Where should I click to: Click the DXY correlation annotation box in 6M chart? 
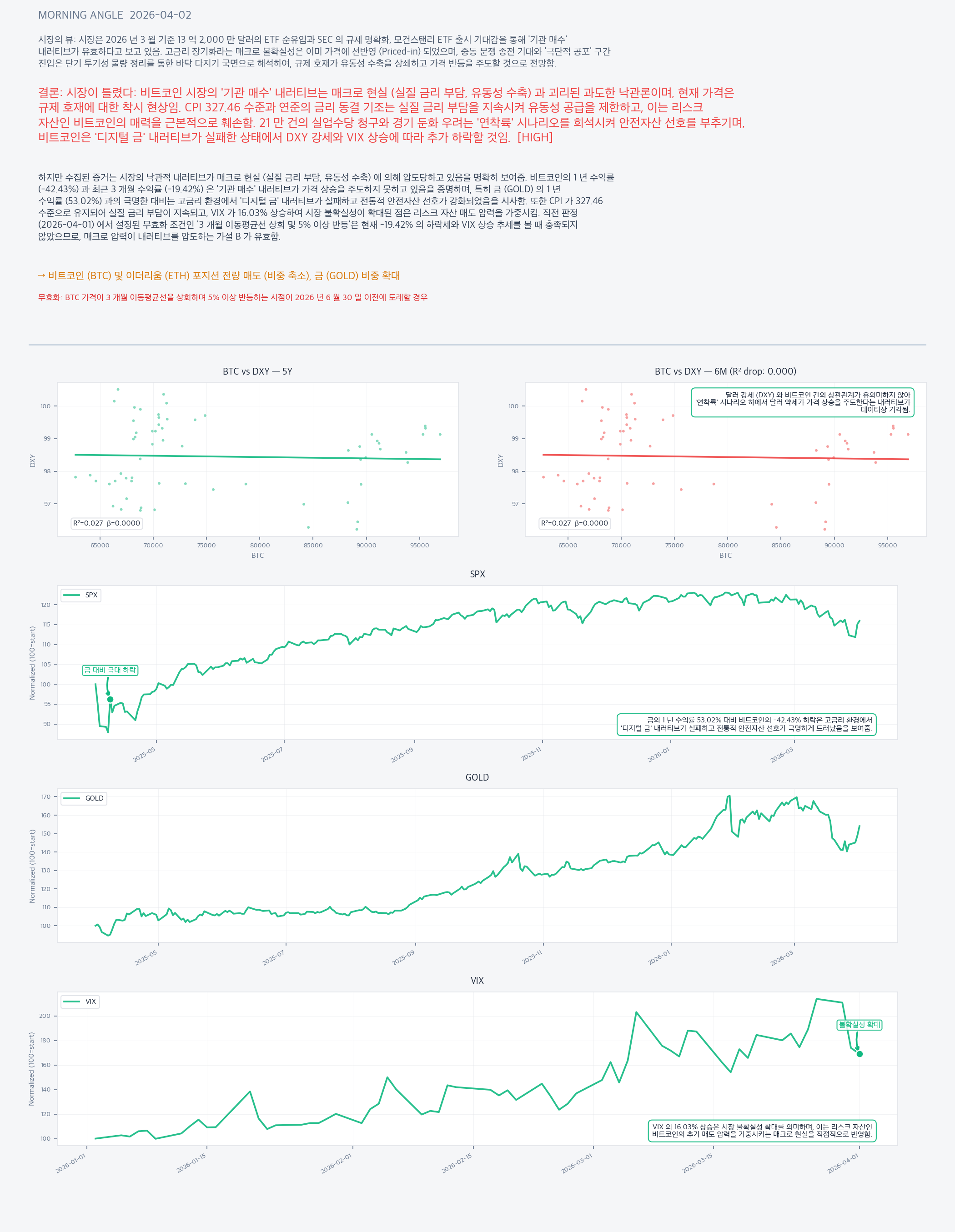coord(802,402)
